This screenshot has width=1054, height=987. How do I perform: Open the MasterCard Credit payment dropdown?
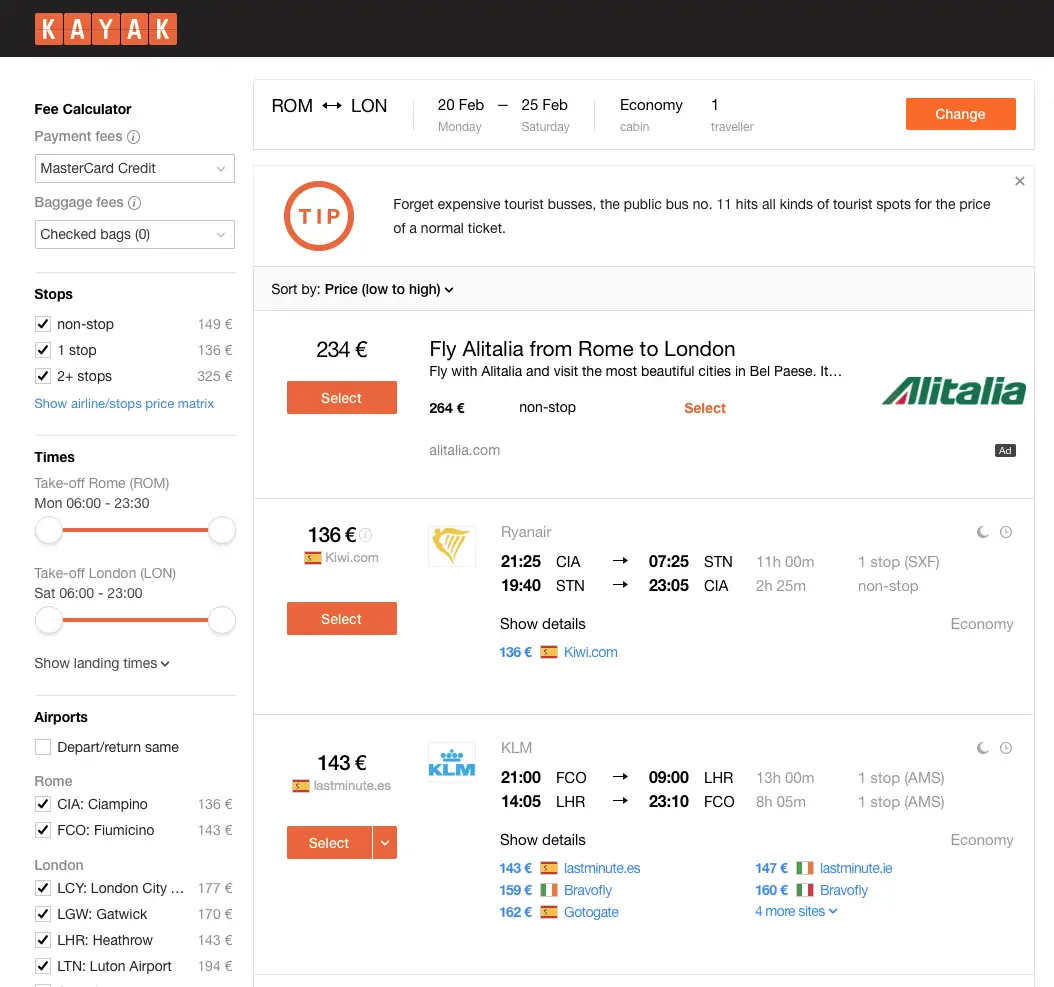[134, 168]
